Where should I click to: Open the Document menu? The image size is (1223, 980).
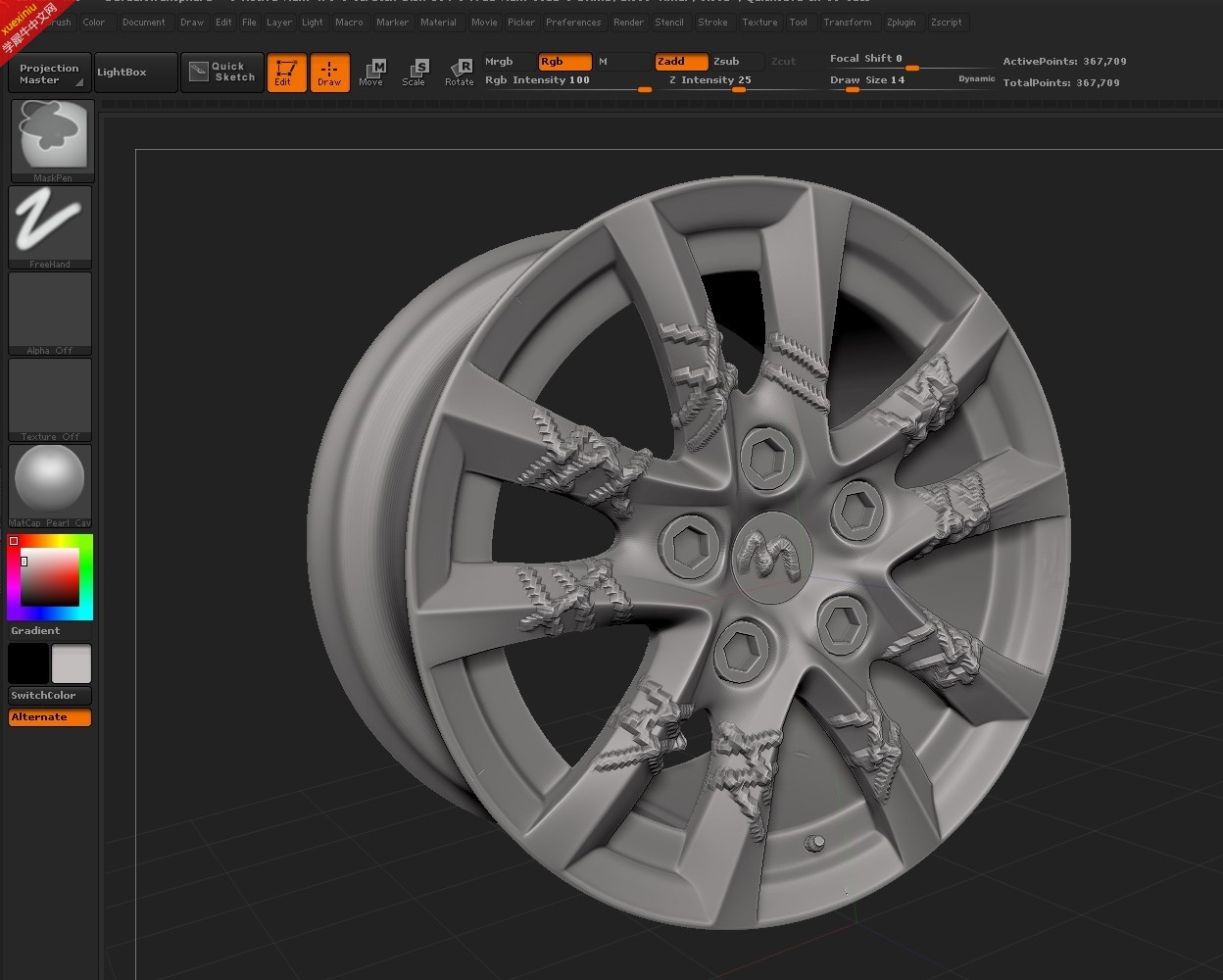click(144, 23)
